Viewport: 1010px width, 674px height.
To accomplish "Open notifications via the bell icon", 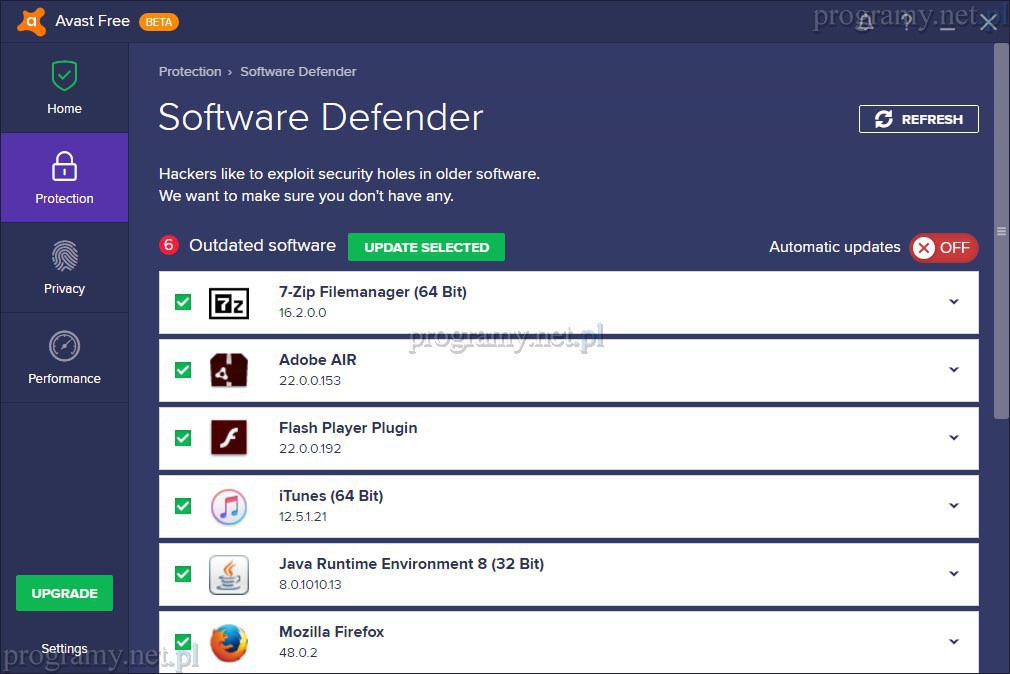I will click(865, 22).
